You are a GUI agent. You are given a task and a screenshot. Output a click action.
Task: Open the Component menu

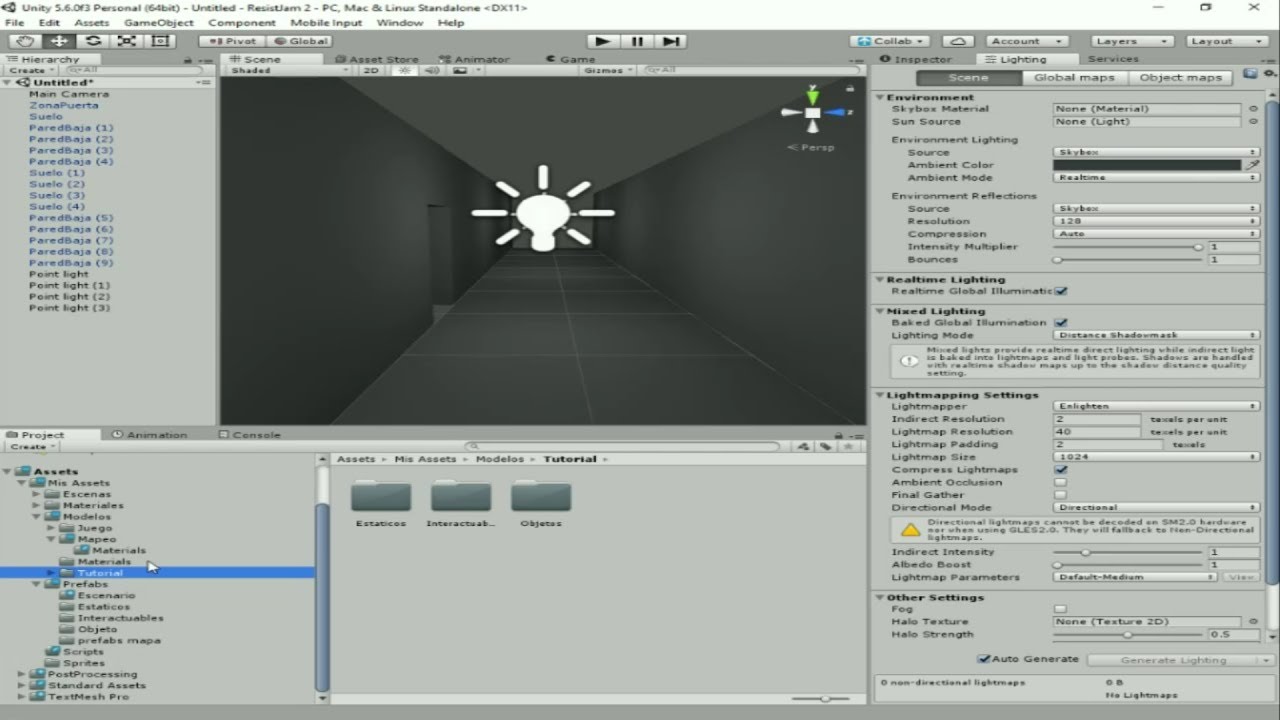[x=242, y=23]
